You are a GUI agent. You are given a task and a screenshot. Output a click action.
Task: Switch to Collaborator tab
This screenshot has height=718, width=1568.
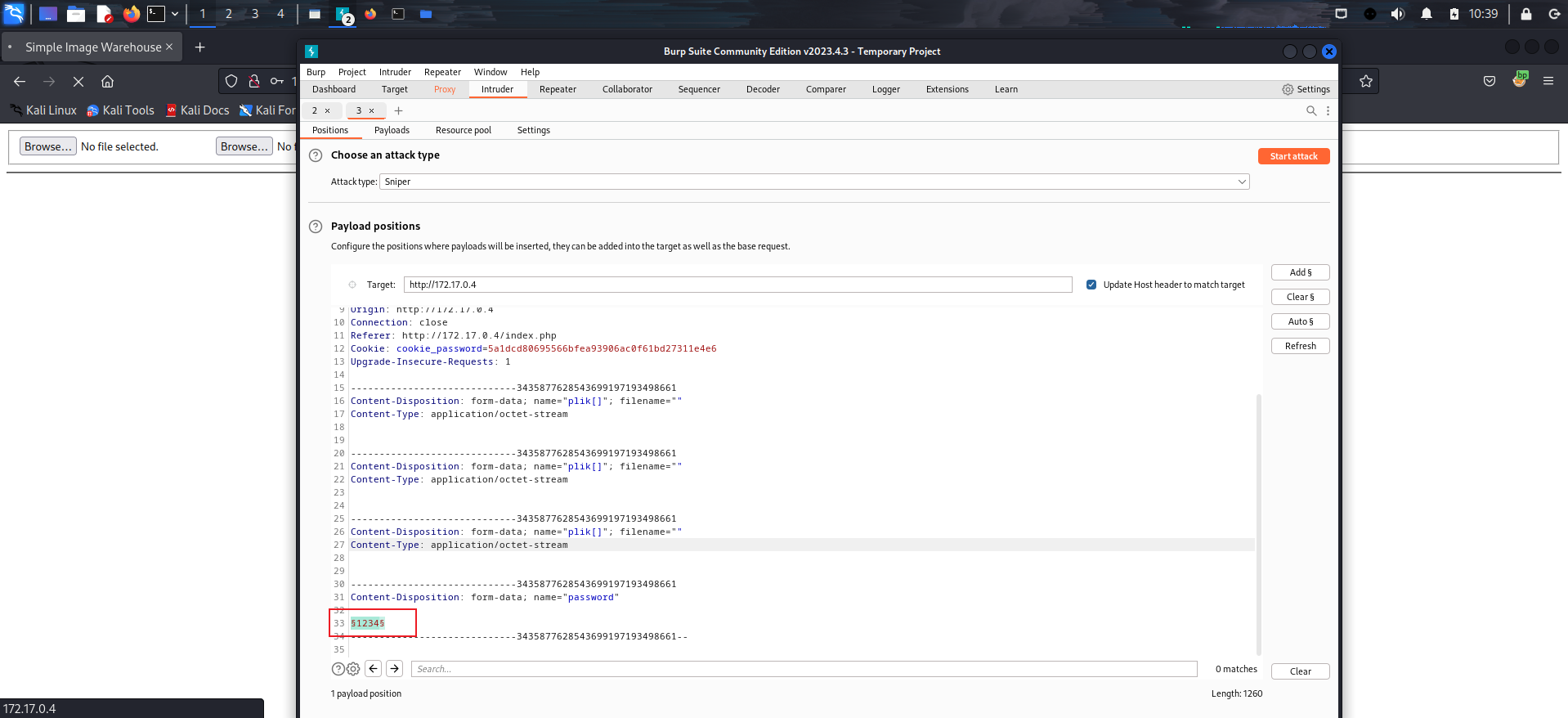pyautogui.click(x=627, y=89)
